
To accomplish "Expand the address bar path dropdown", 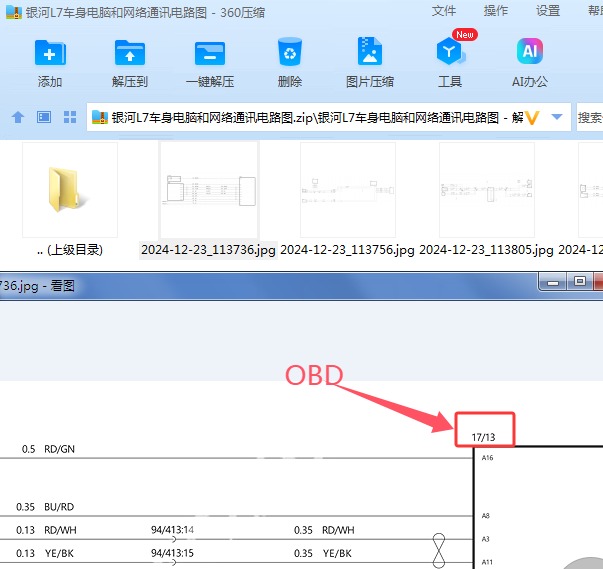I will [x=557, y=116].
